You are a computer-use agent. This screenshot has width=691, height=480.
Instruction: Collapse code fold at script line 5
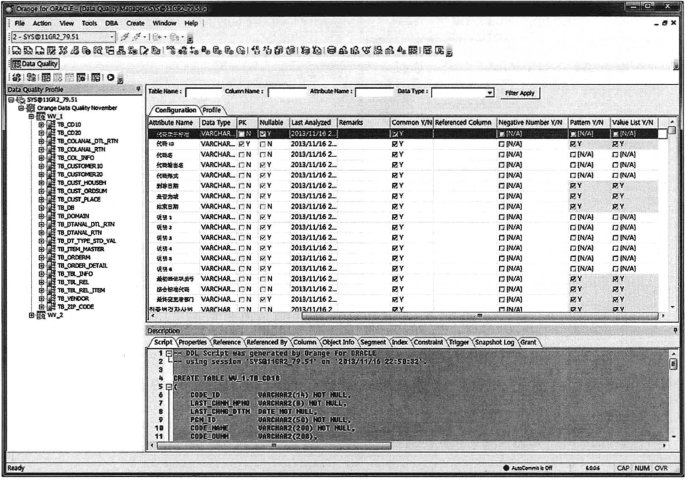(169, 387)
